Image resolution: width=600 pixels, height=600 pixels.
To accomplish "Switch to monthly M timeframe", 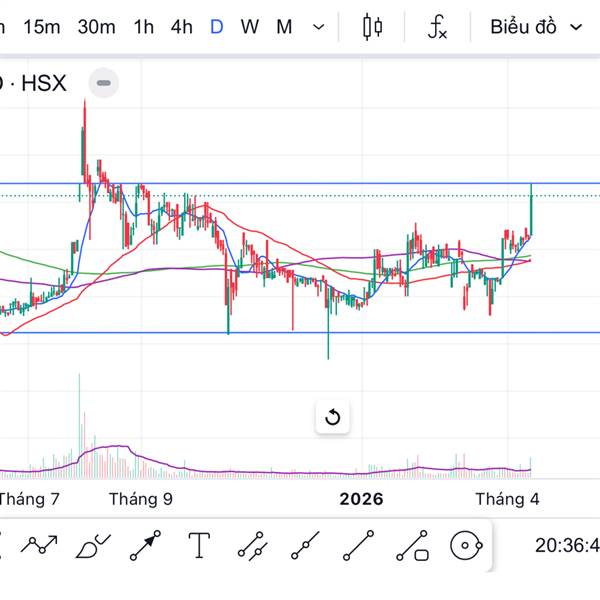I will point(284,27).
